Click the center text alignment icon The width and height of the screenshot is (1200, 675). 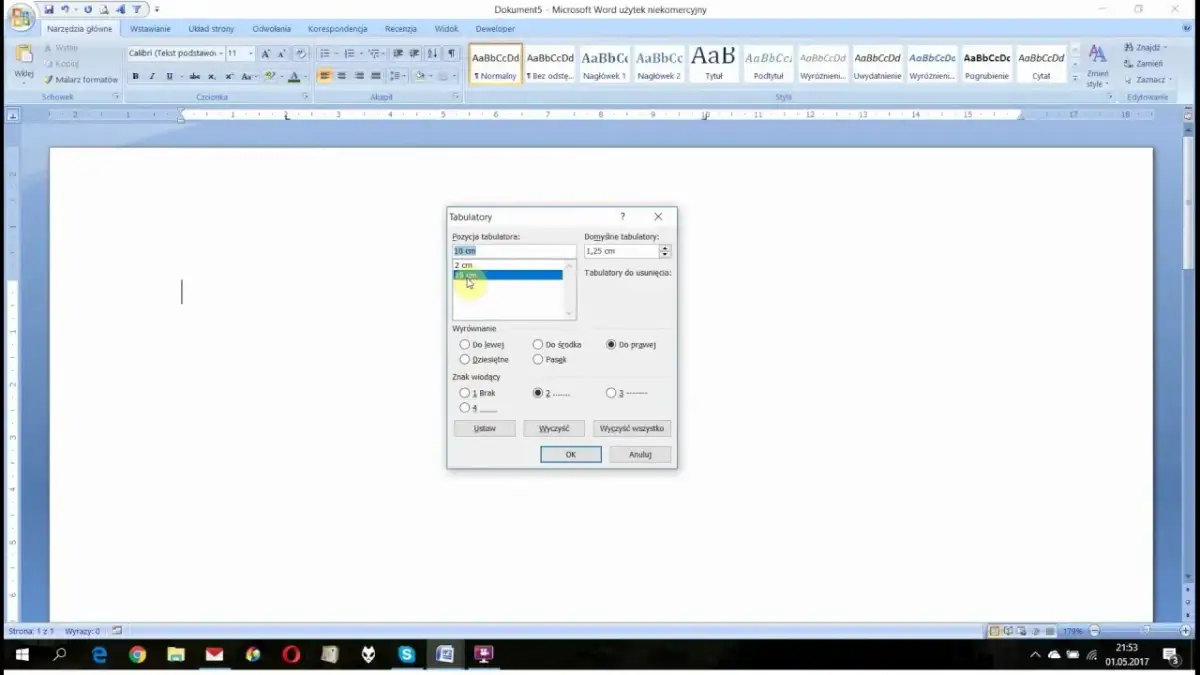342,76
